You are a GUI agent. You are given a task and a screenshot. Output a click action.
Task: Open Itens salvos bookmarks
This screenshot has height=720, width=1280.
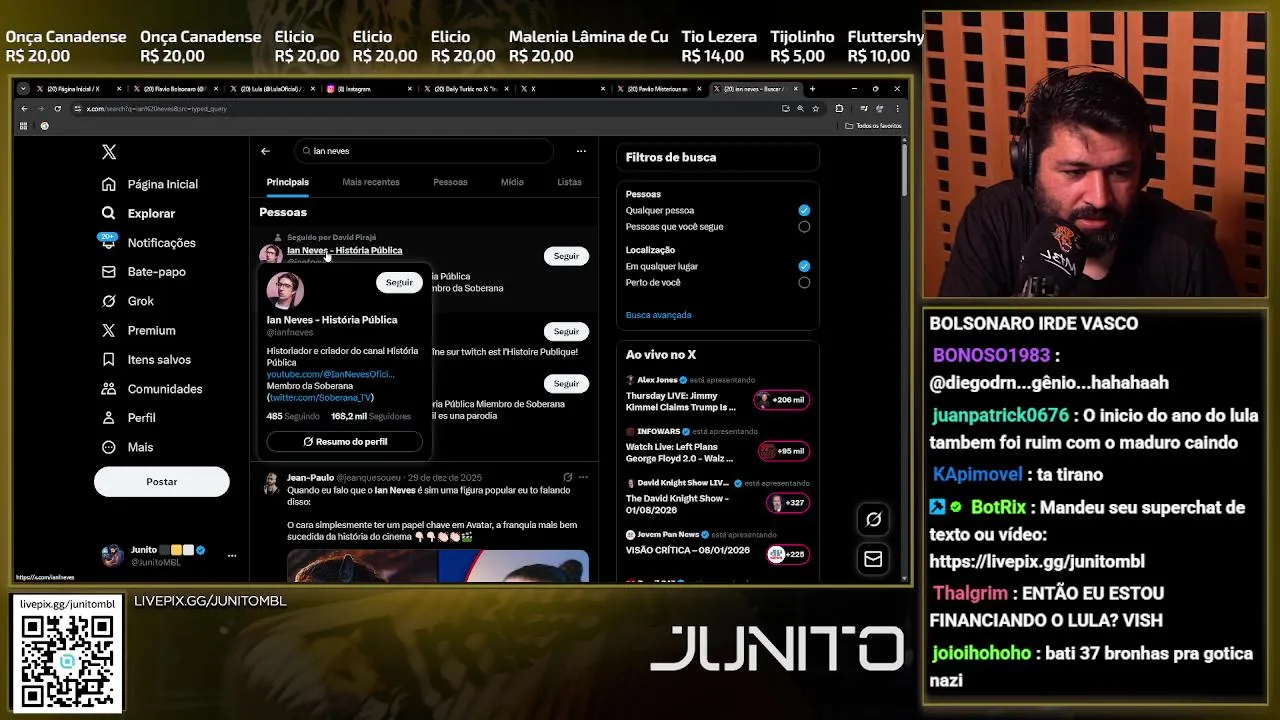click(146, 359)
